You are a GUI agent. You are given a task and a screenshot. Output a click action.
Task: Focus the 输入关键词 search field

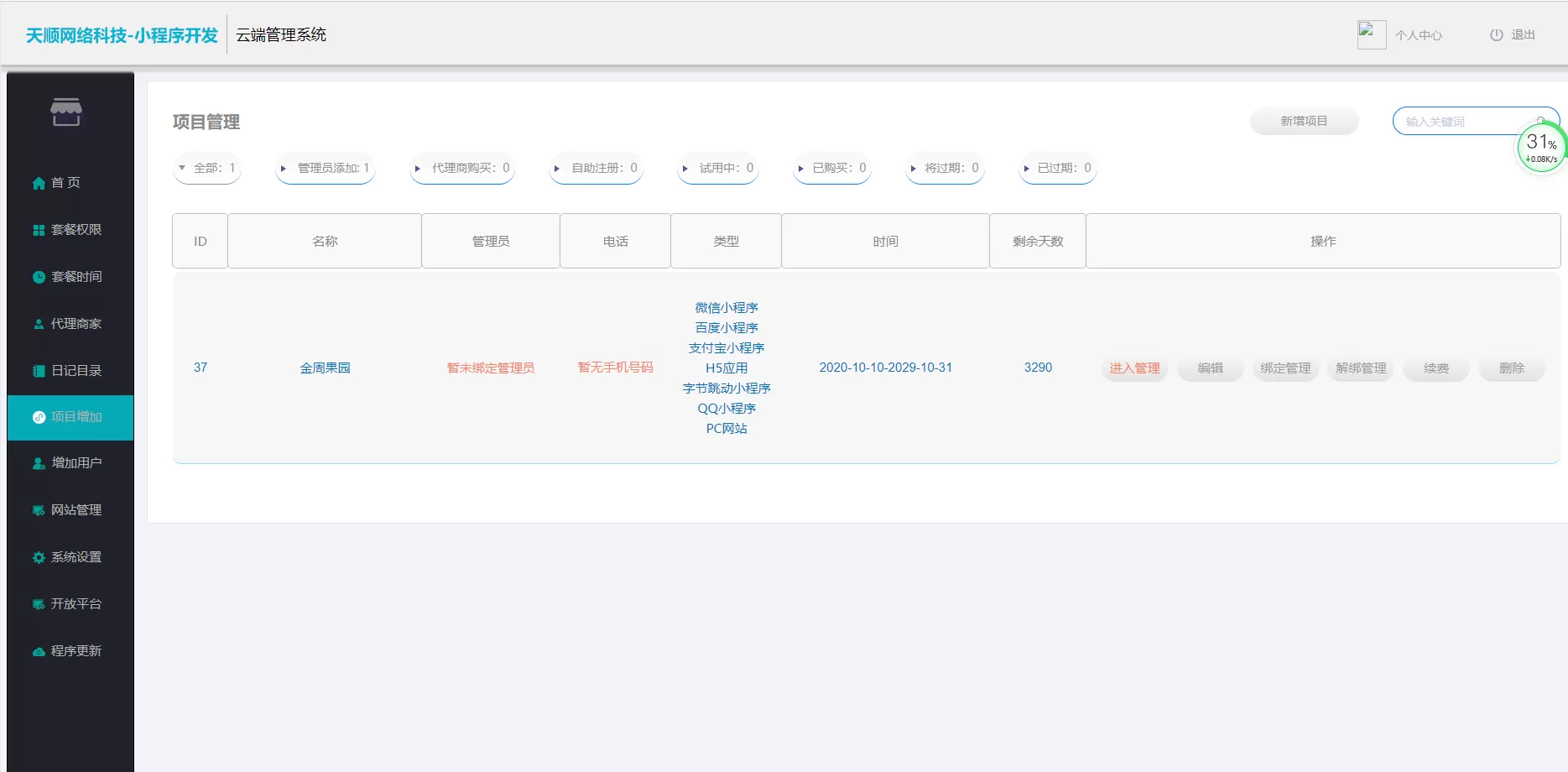1460,122
